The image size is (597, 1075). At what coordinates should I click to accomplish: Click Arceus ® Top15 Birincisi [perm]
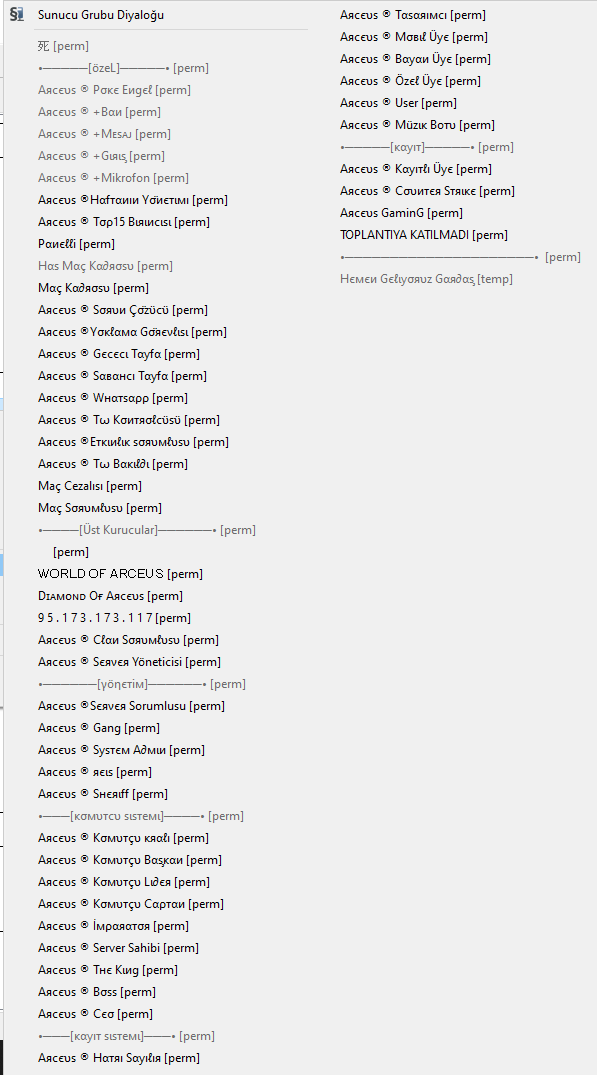[124, 222]
